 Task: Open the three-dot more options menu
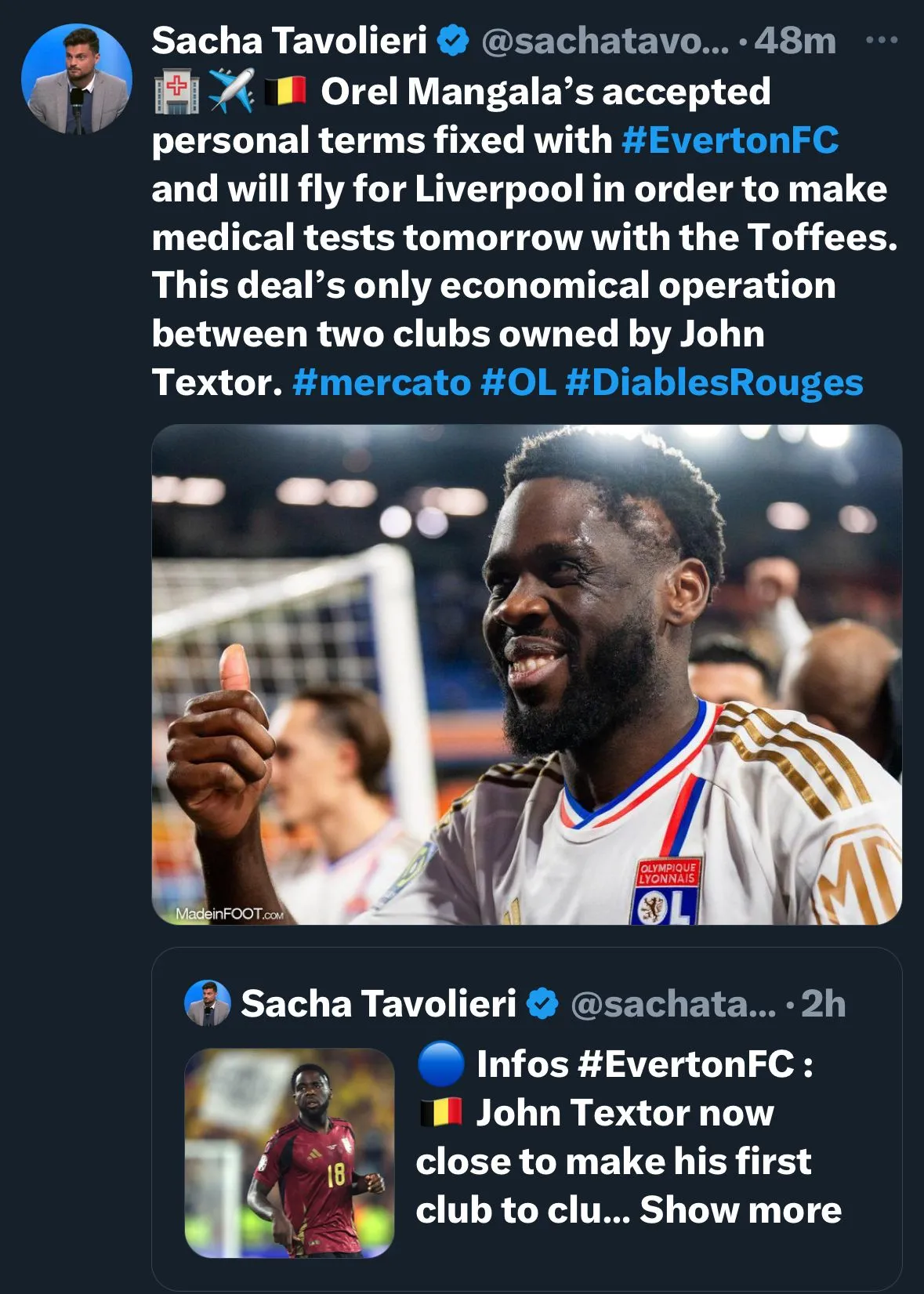882,40
